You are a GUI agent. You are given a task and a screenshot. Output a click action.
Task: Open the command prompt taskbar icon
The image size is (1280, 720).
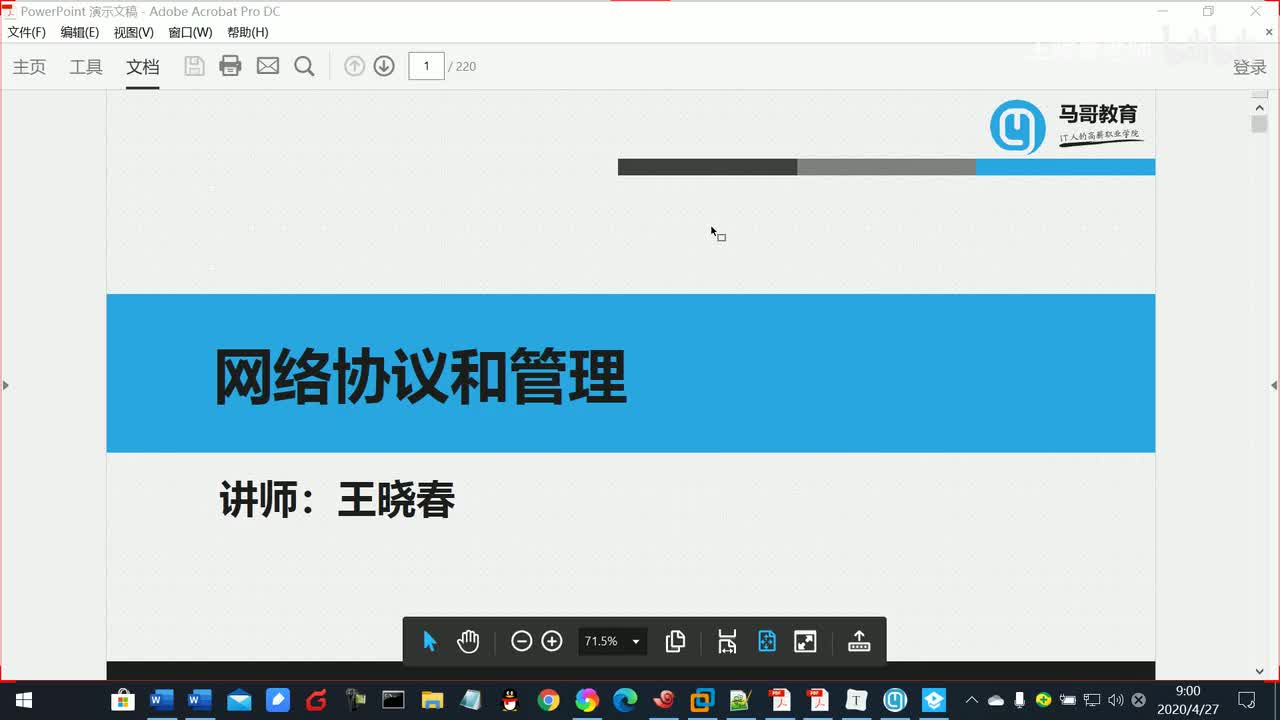pos(394,700)
